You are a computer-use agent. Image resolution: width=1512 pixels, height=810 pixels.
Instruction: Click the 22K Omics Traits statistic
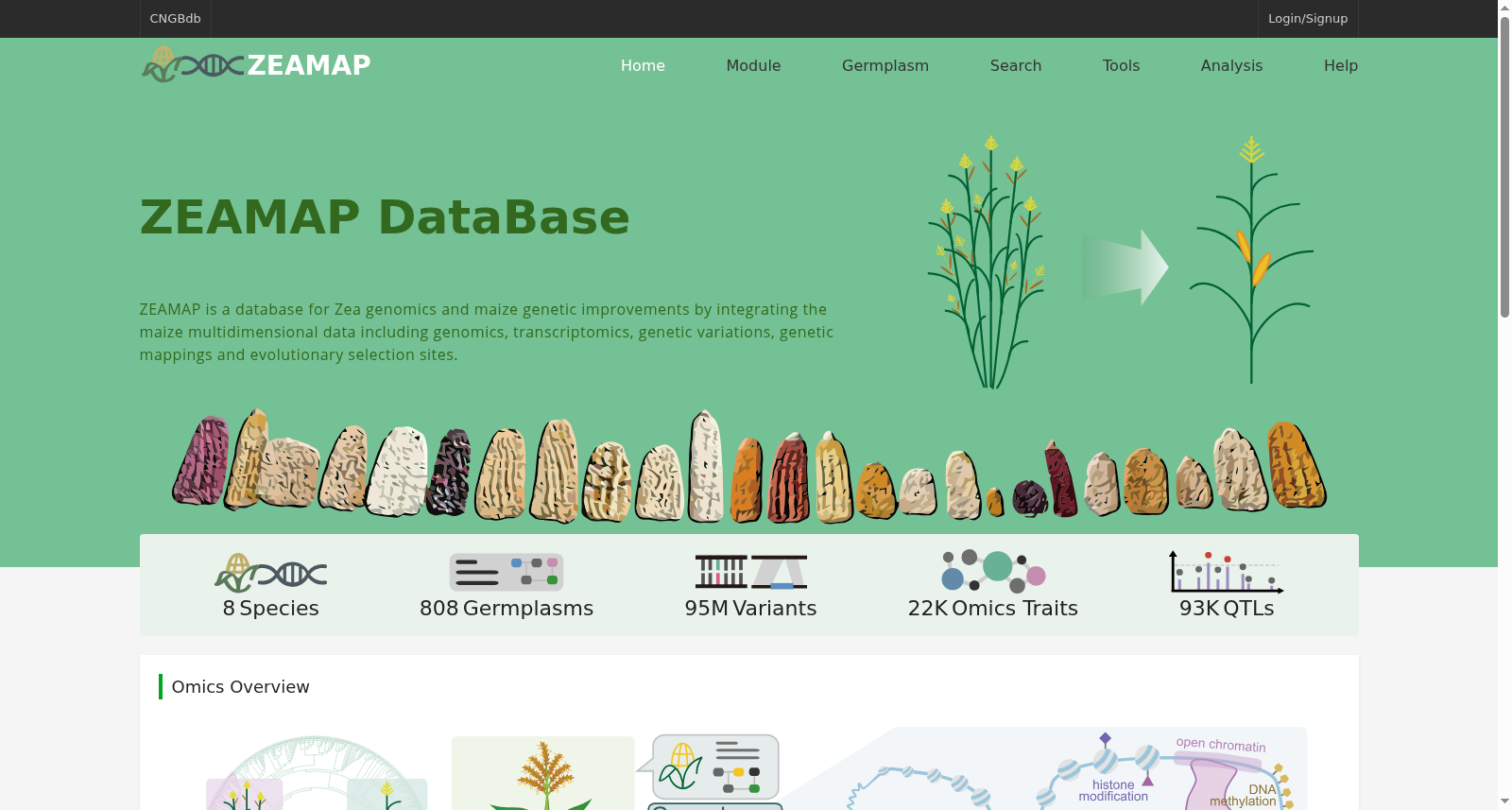(993, 608)
